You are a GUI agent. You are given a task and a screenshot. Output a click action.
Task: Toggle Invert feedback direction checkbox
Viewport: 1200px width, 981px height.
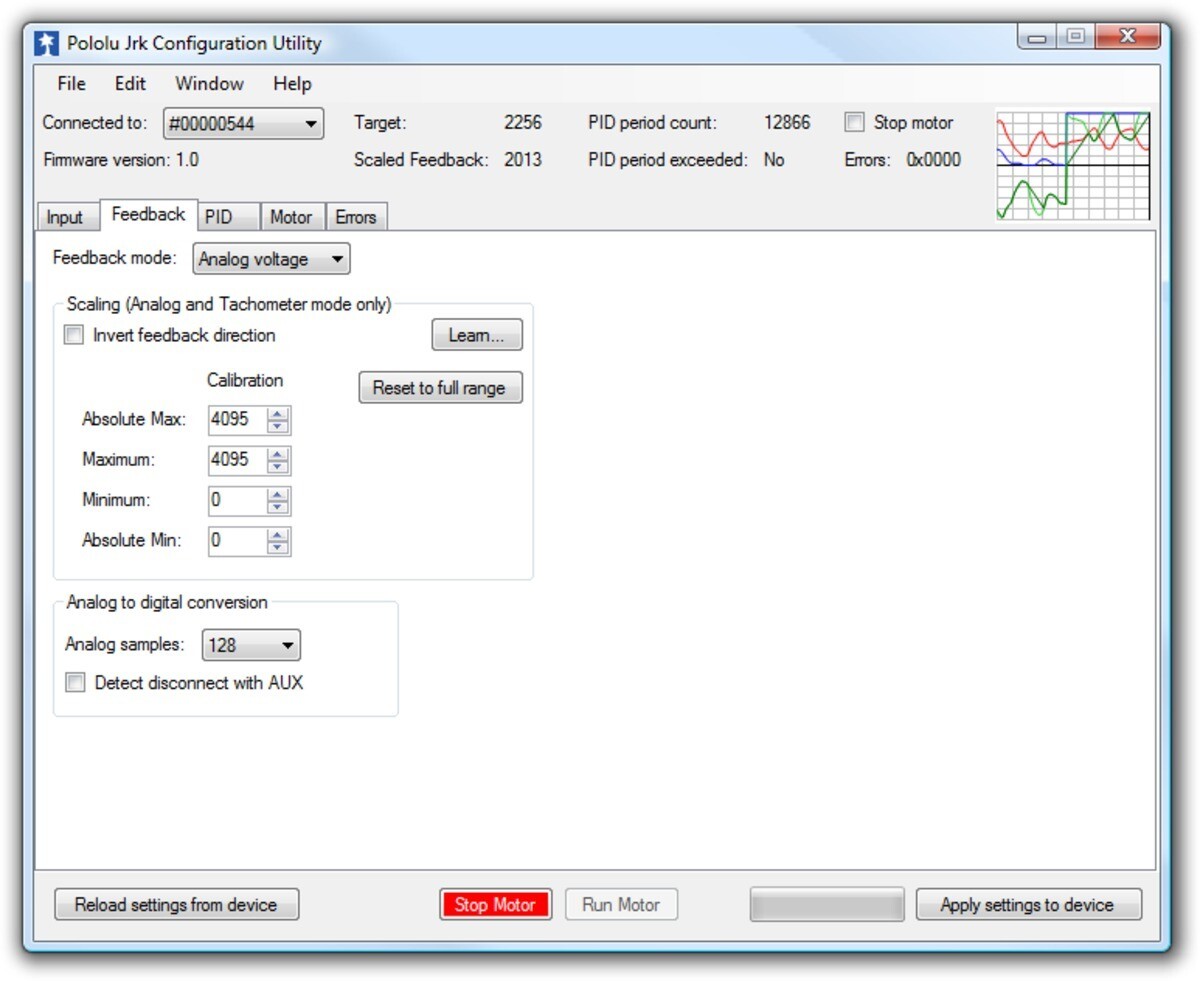coord(74,335)
